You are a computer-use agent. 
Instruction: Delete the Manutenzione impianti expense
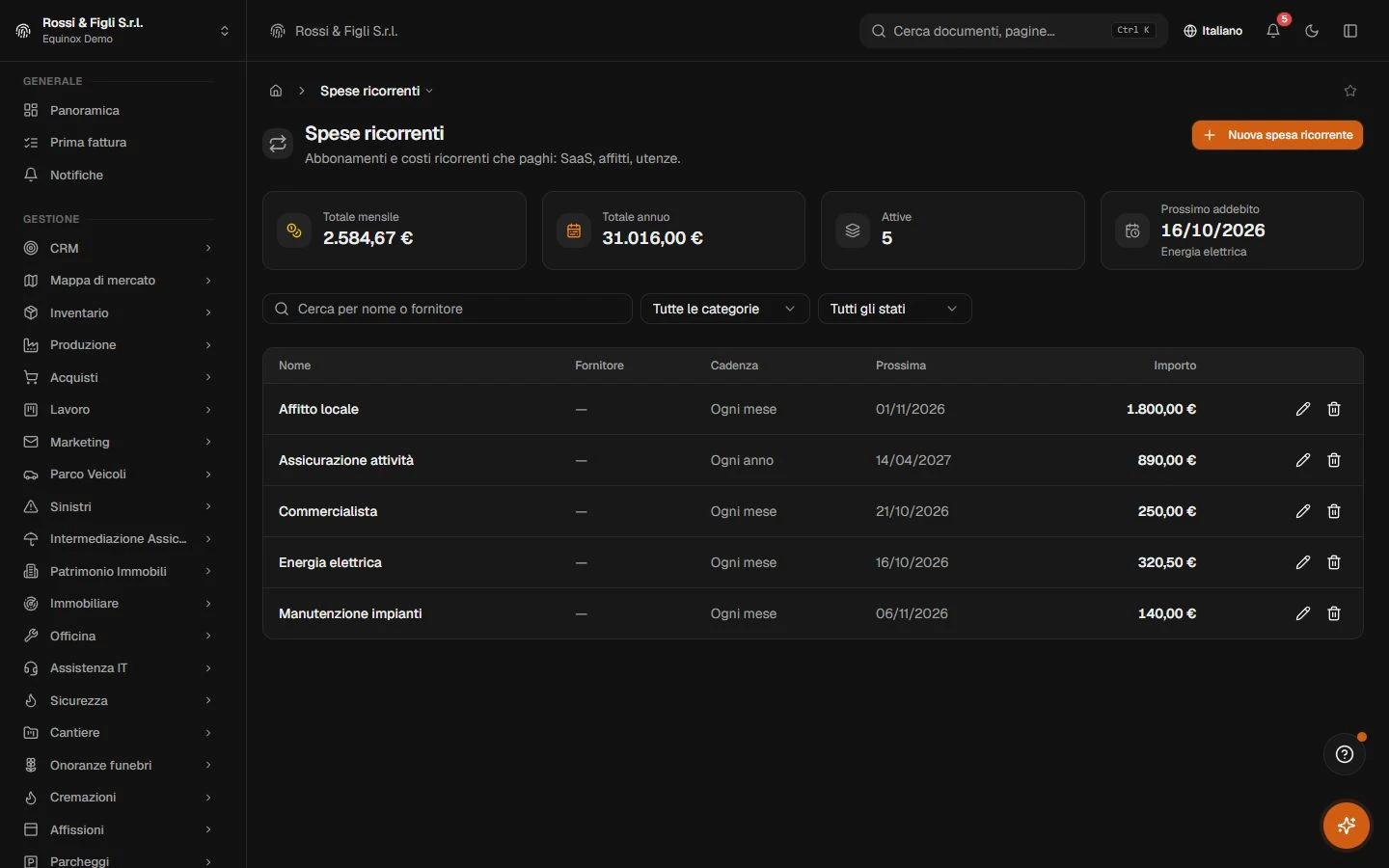tap(1334, 613)
